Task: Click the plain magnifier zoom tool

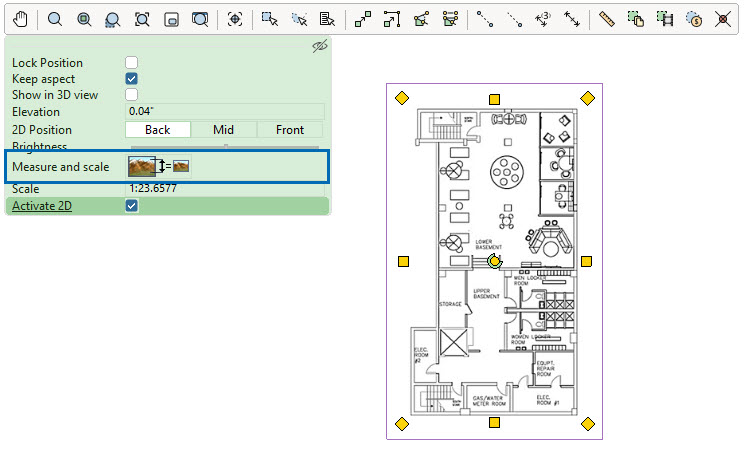Action: (55, 19)
